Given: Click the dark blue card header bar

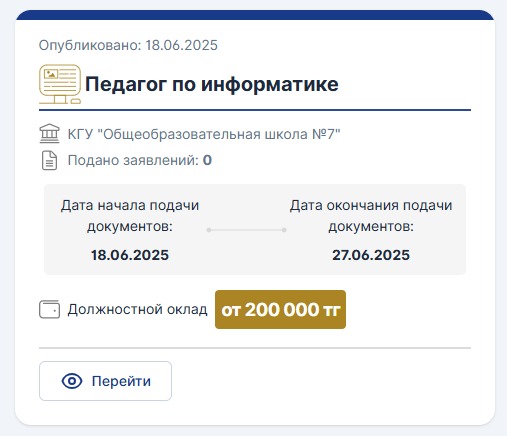Looking at the screenshot, I should point(255,15).
